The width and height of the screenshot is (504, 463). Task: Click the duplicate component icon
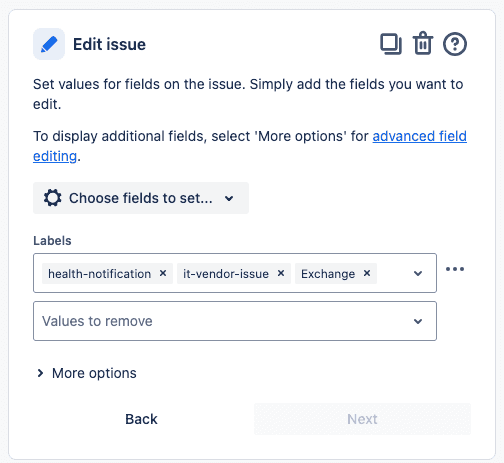click(x=391, y=44)
